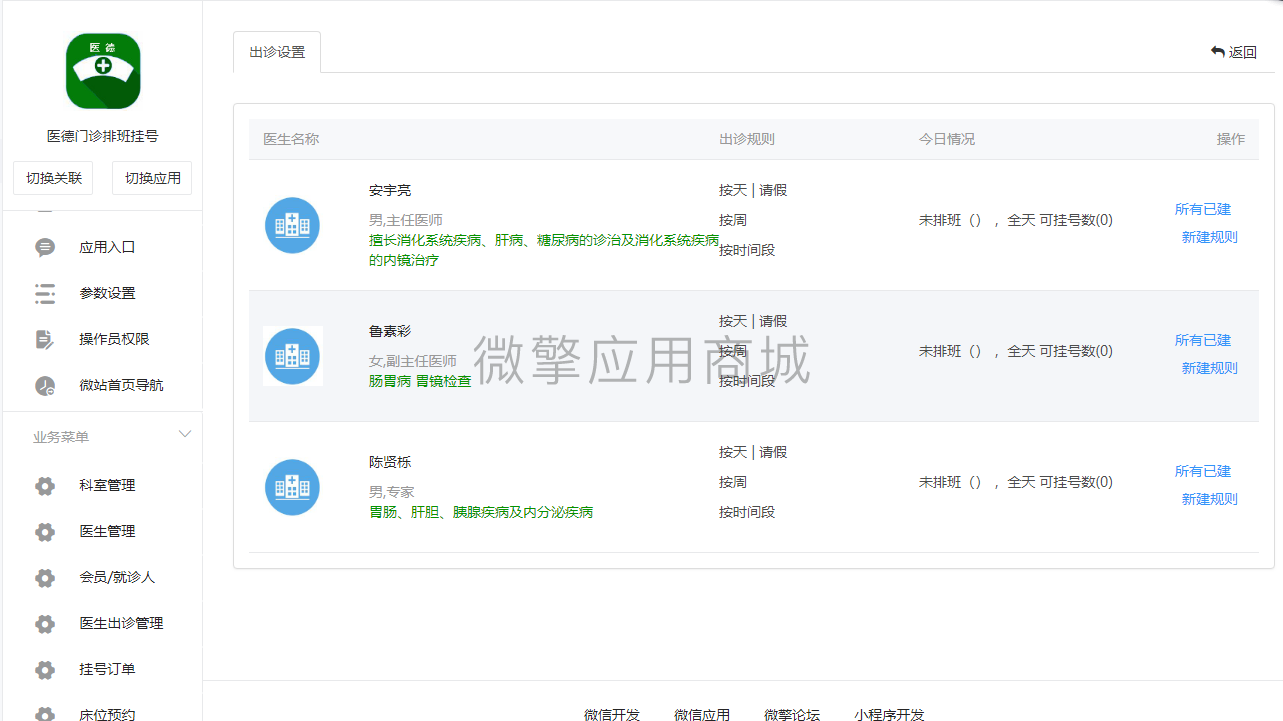The image size is (1283, 721).
Task: Click the gear icon beside 医生出诊管理
Action: 45,623
